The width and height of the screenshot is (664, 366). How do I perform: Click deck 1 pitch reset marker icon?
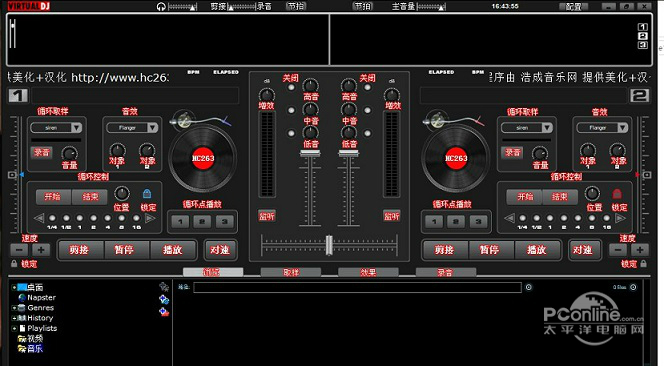coord(12,175)
